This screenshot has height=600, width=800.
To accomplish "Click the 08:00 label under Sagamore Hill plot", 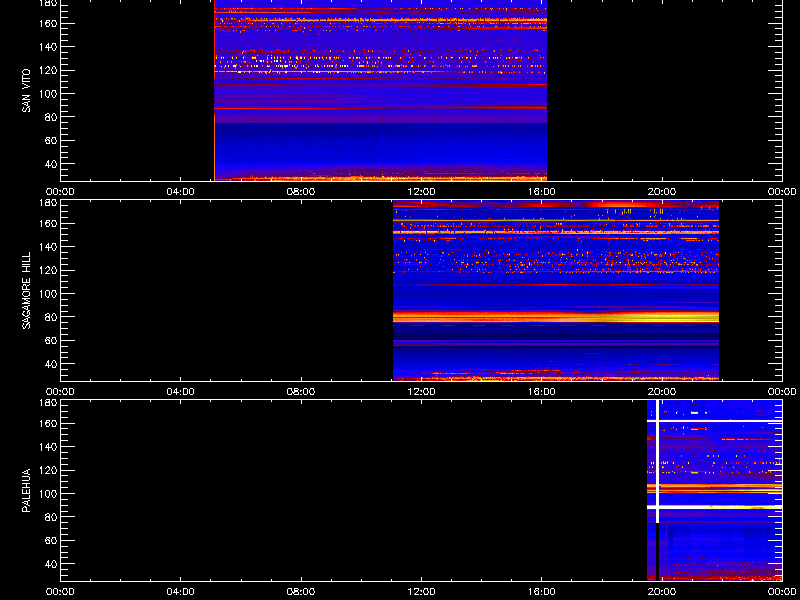I will pyautogui.click(x=301, y=392).
